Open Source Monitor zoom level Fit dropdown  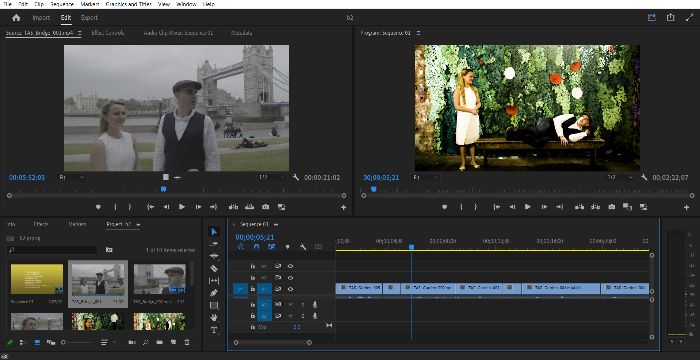tap(71, 177)
